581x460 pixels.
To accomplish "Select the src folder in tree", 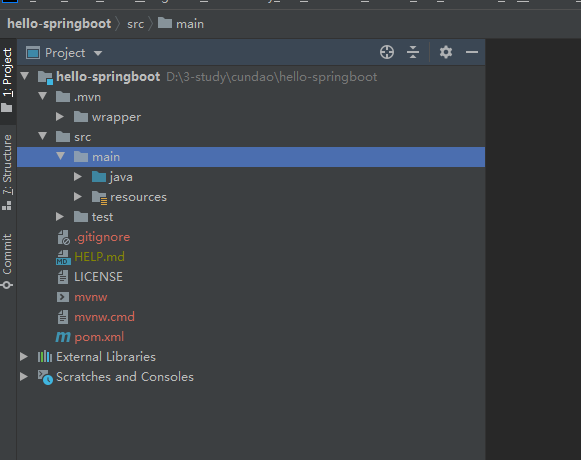I will coord(83,137).
